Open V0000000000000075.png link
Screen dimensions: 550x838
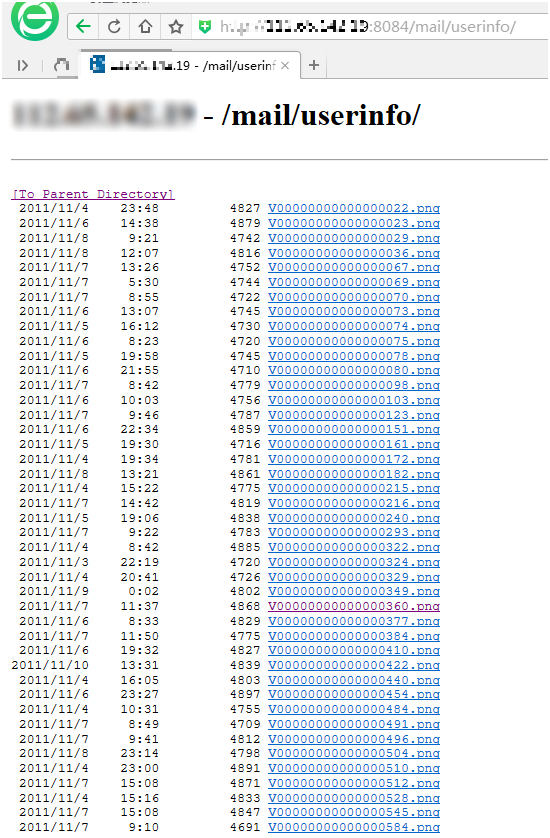click(354, 341)
